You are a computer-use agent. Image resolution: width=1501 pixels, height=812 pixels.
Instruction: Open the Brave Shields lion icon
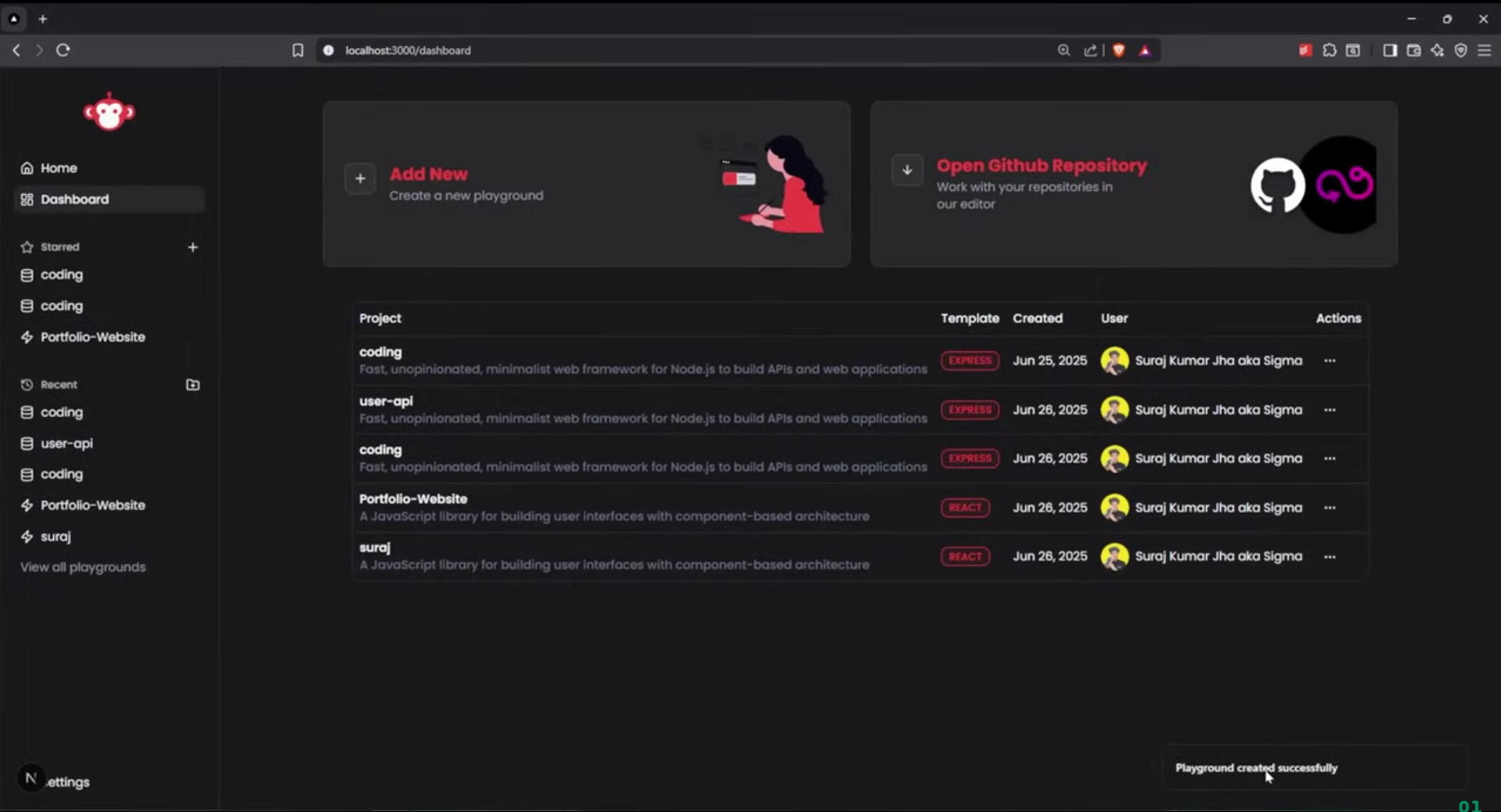(x=1119, y=50)
